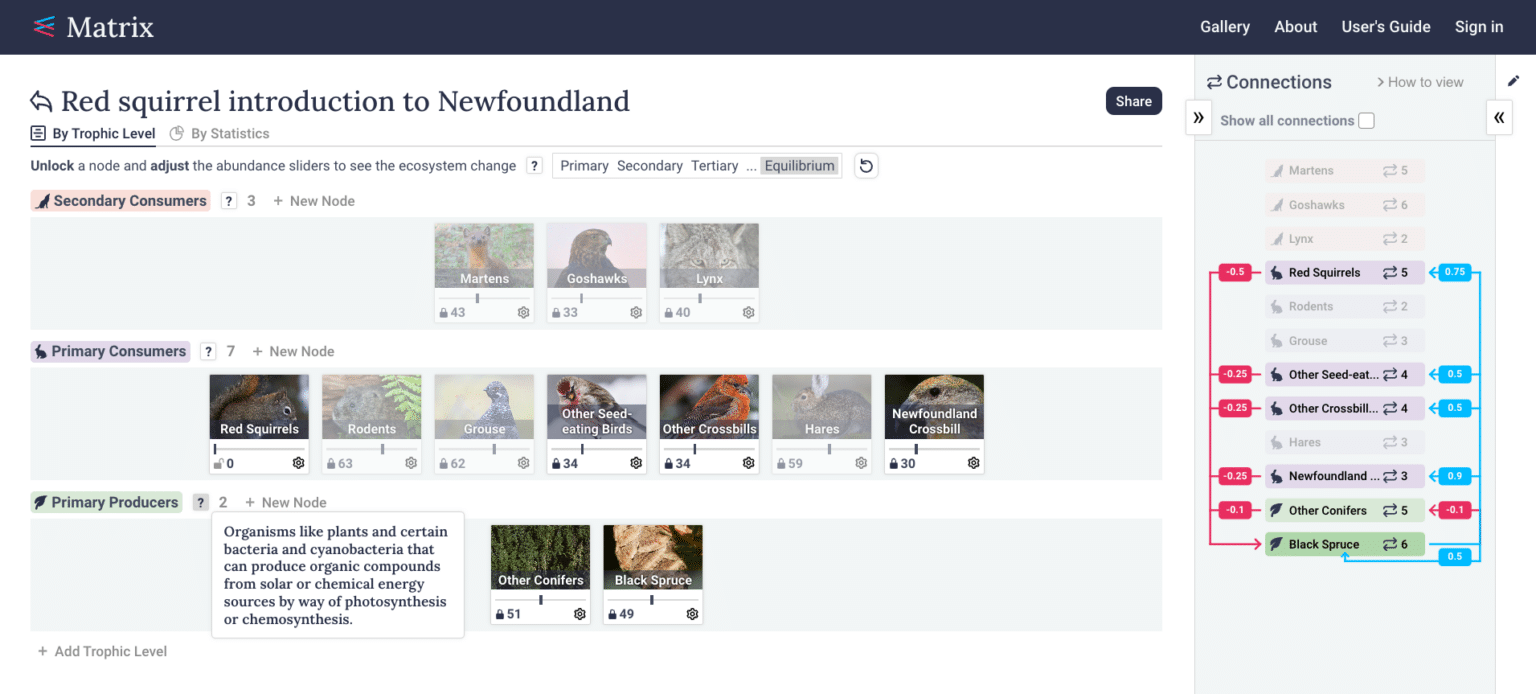This screenshot has height=694, width=1536.
Task: Click the Black Spruce abundance slider
Action: [653, 600]
